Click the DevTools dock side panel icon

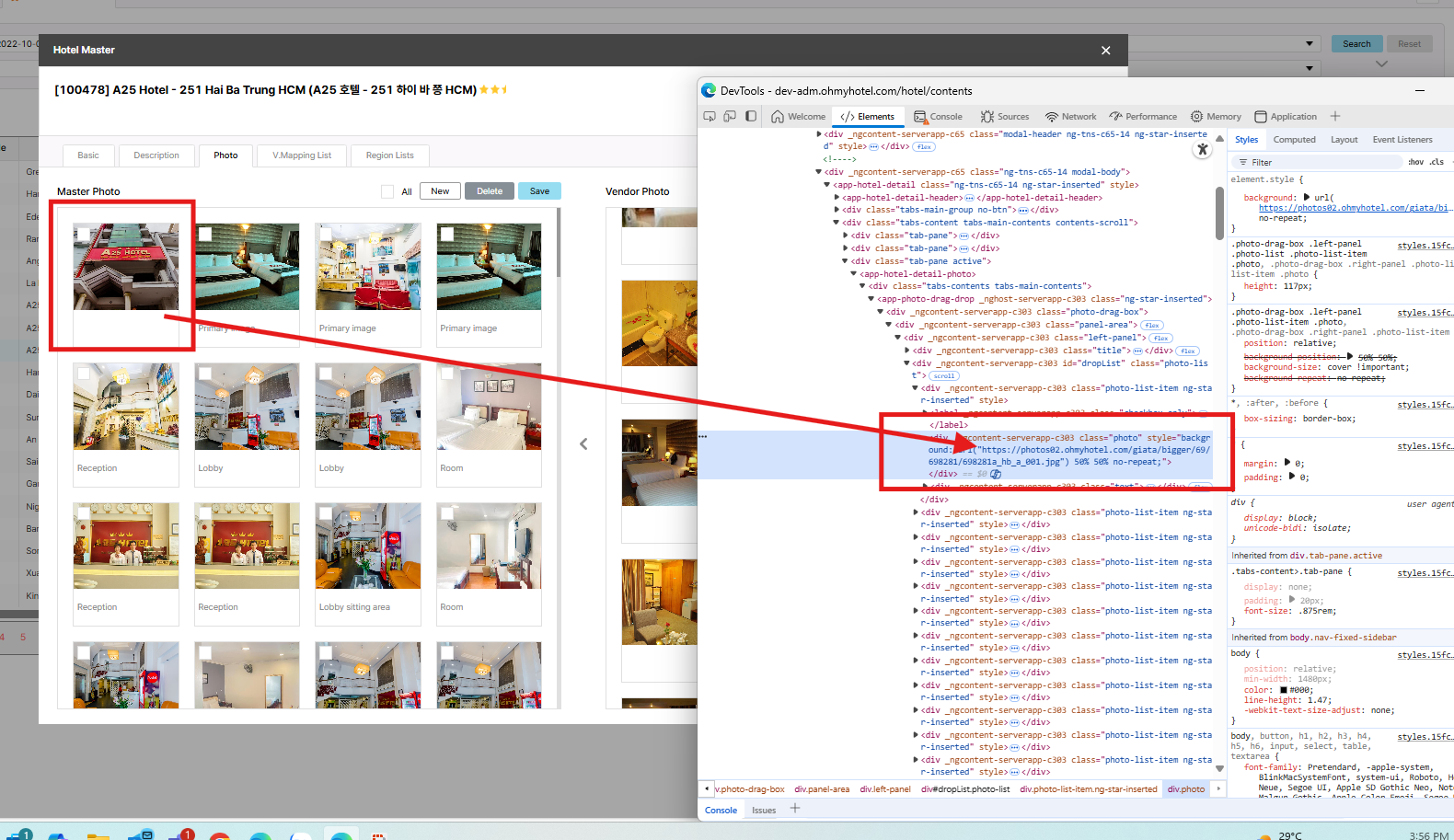pos(751,117)
